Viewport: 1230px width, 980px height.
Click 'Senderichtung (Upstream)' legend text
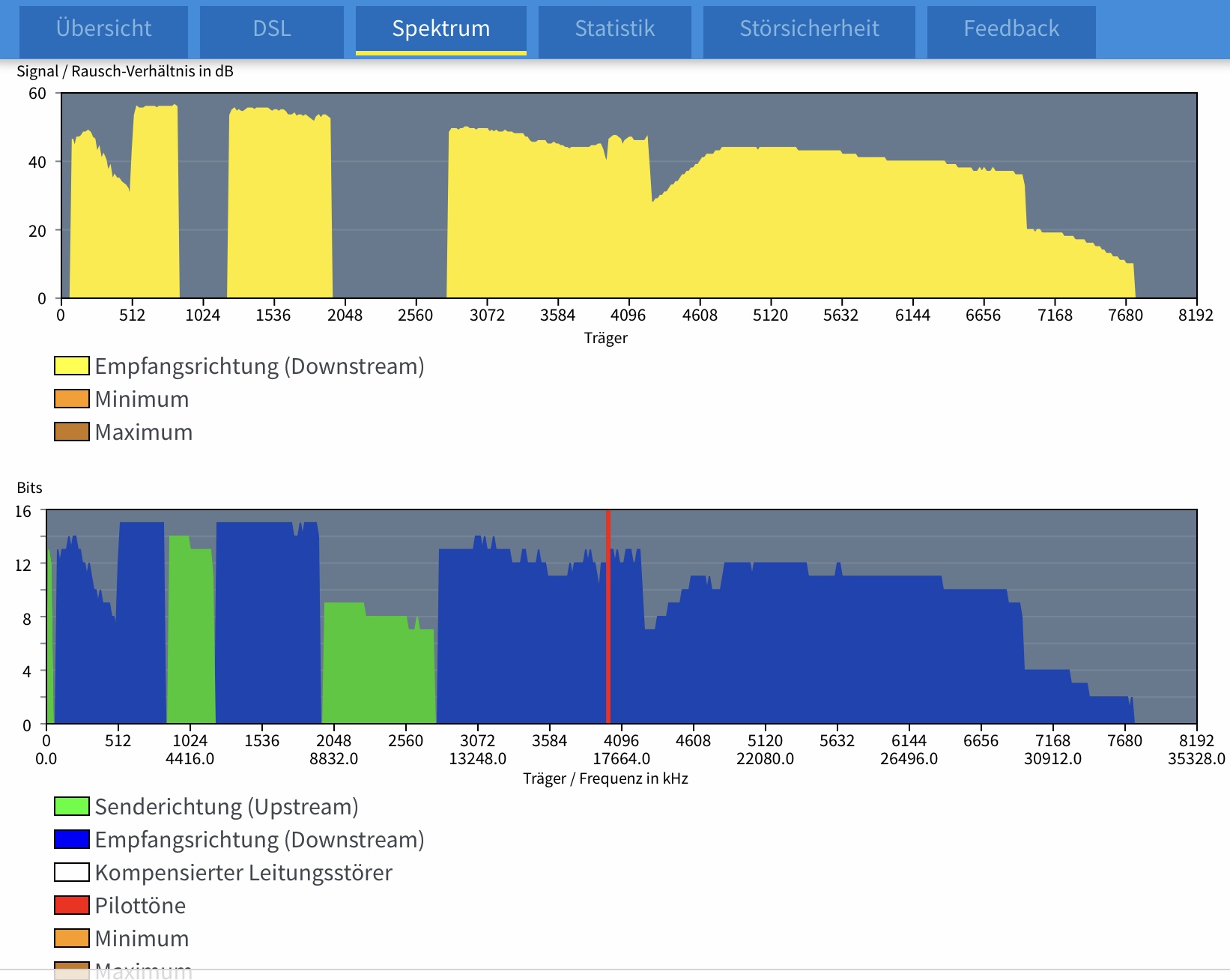[227, 807]
